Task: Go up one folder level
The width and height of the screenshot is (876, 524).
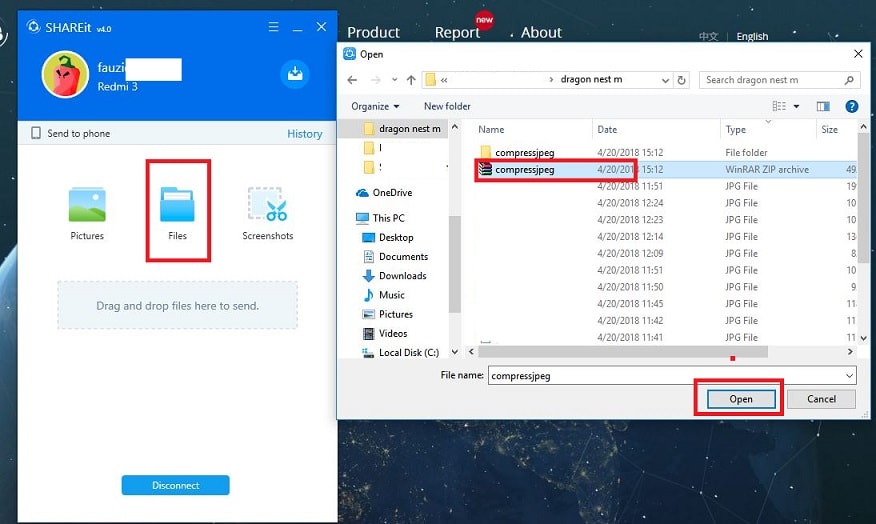Action: [411, 80]
